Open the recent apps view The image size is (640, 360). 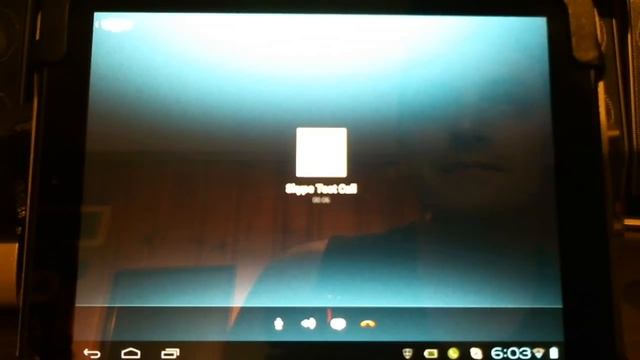tap(170, 353)
